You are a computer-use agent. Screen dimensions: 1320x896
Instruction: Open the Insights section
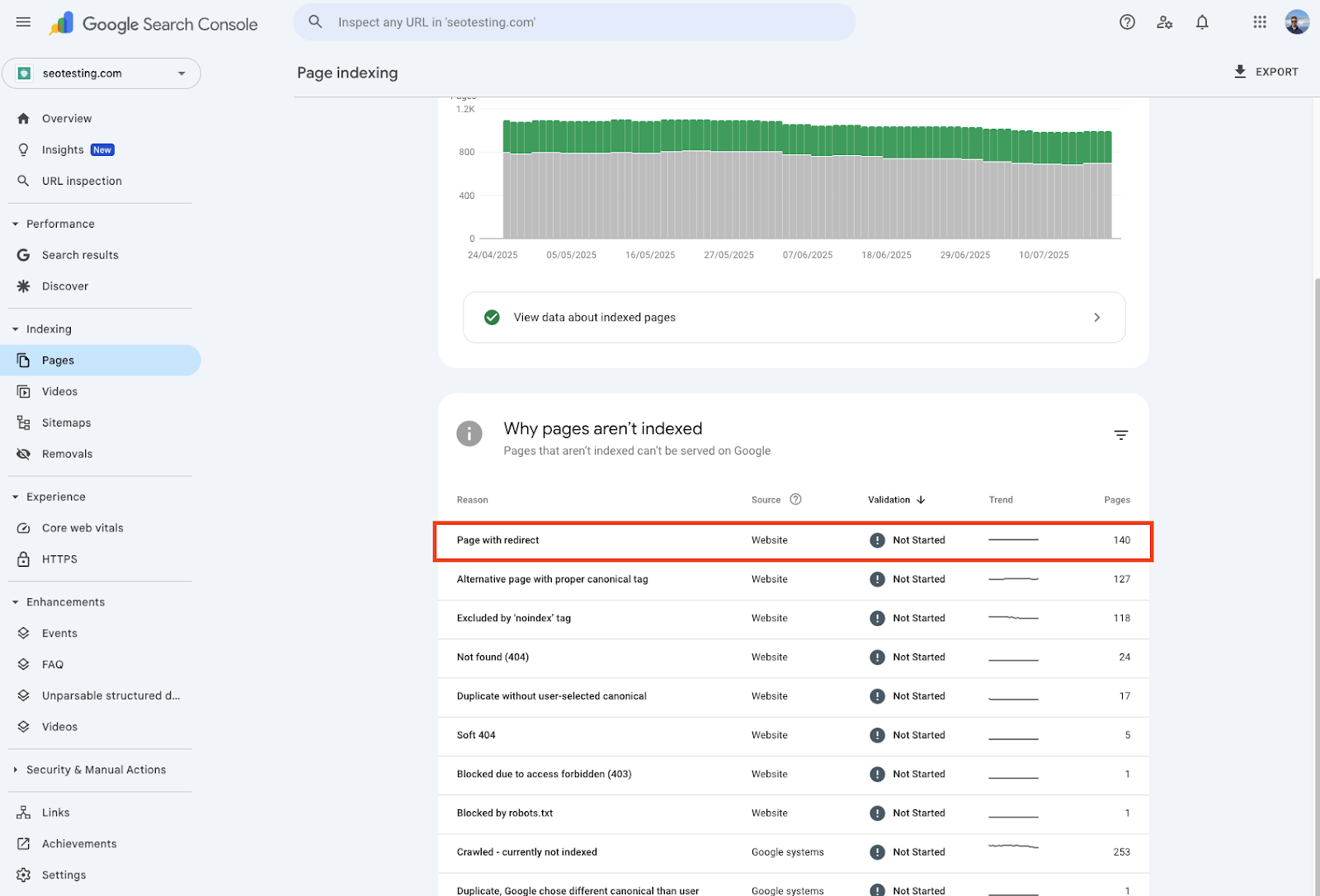tap(63, 149)
